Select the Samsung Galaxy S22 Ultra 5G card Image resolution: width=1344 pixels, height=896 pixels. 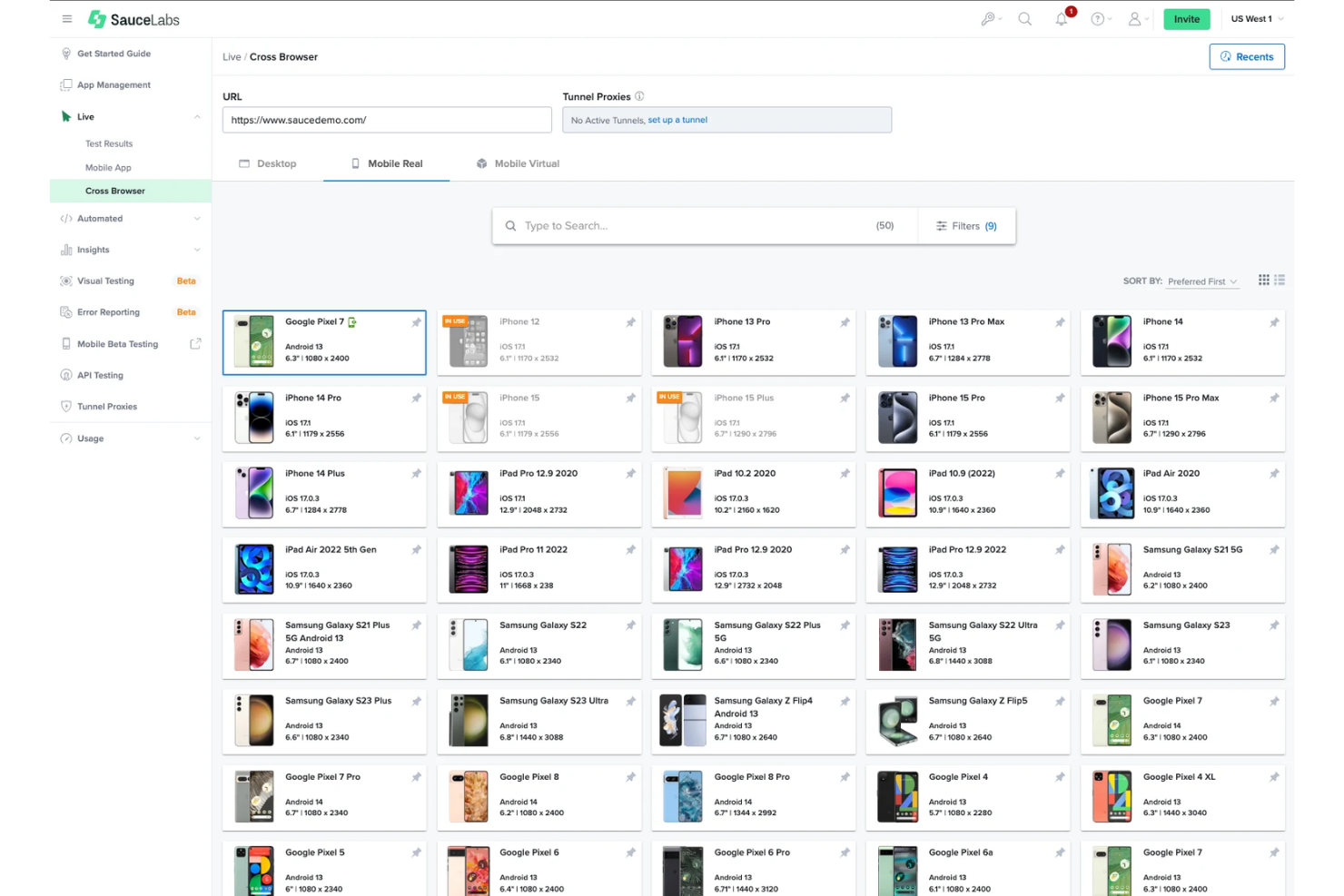tap(967, 646)
